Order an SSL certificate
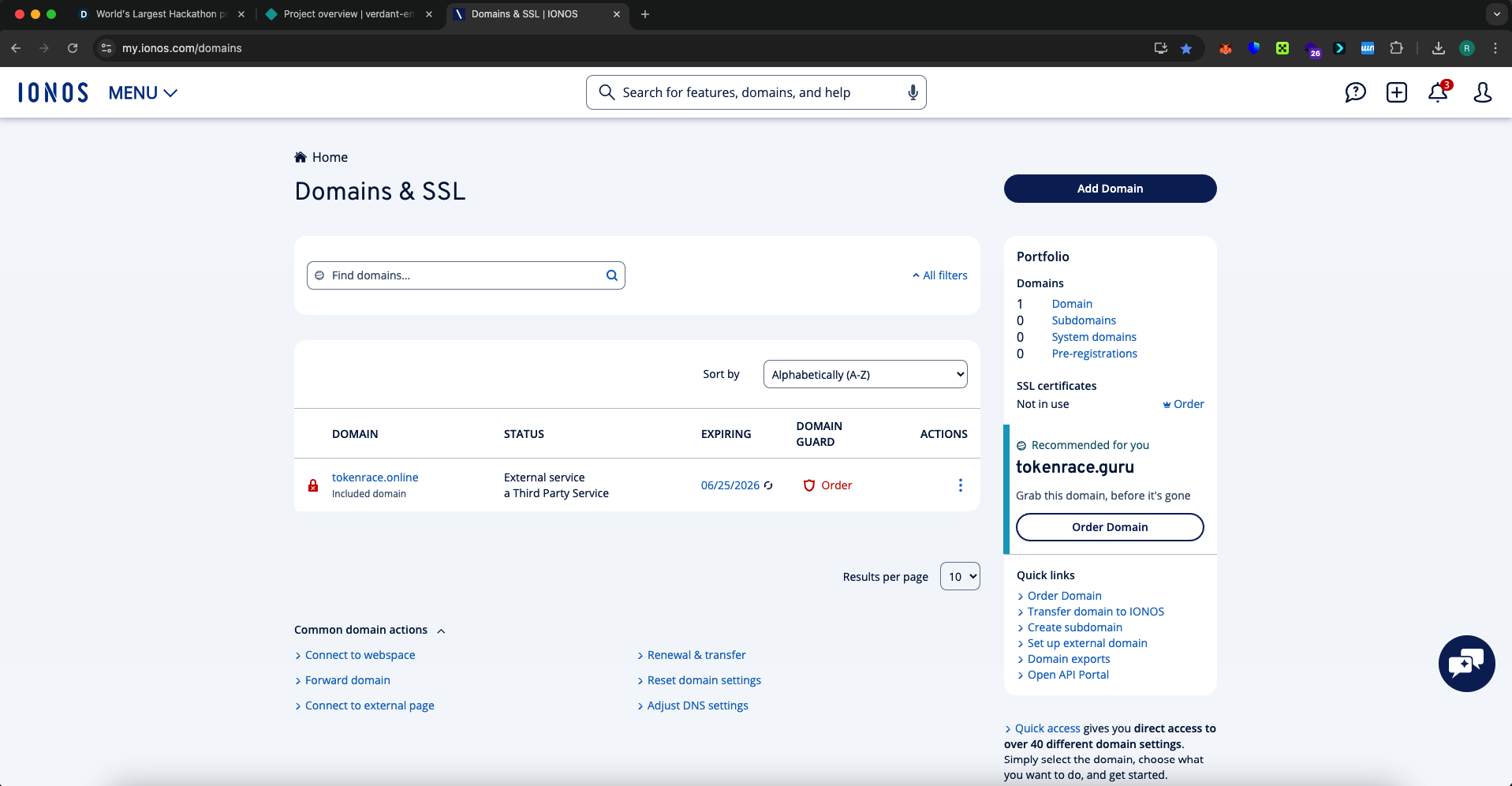Screen dimensions: 1512x786 [1183, 404]
